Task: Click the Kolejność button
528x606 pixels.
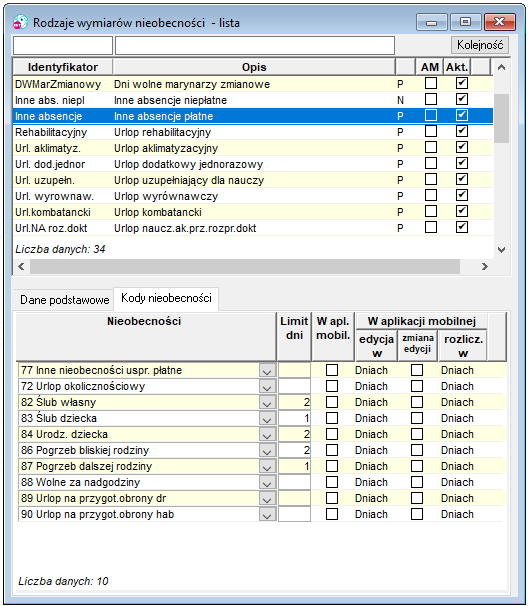Action: [480, 45]
